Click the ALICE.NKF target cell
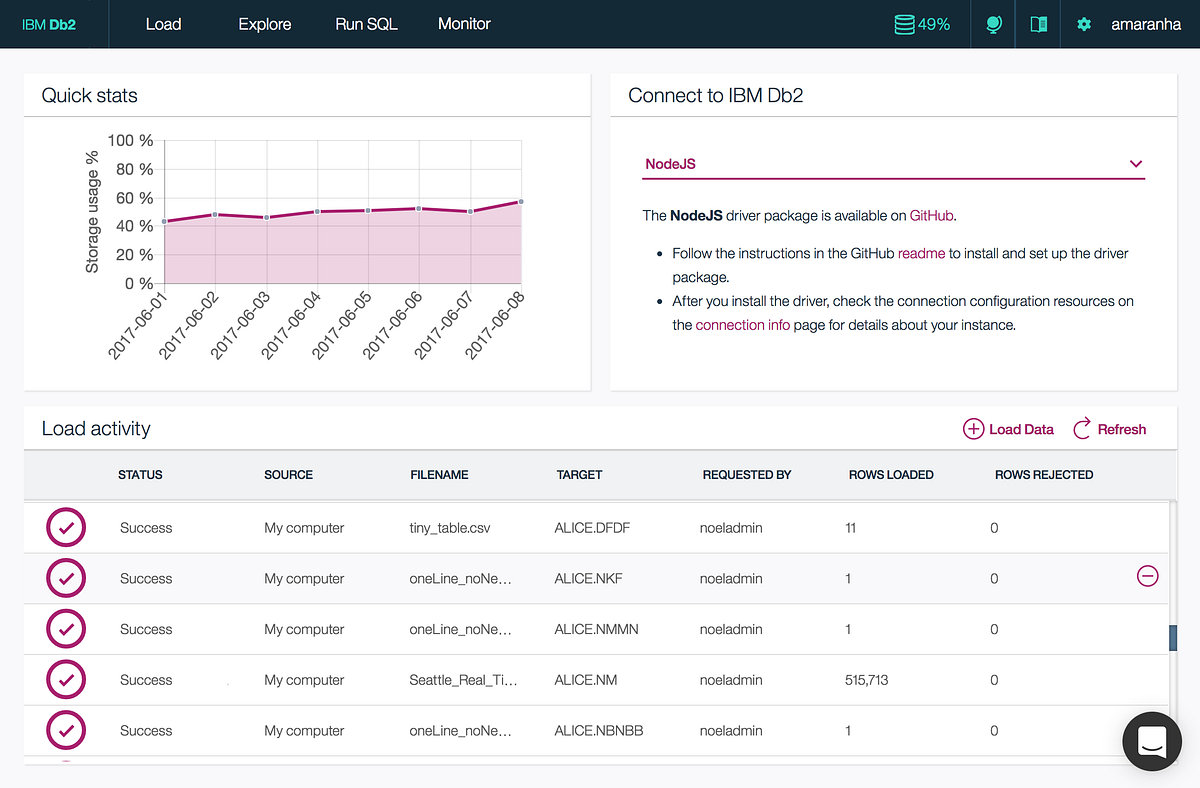Screen dimensions: 1200x788 click(588, 579)
